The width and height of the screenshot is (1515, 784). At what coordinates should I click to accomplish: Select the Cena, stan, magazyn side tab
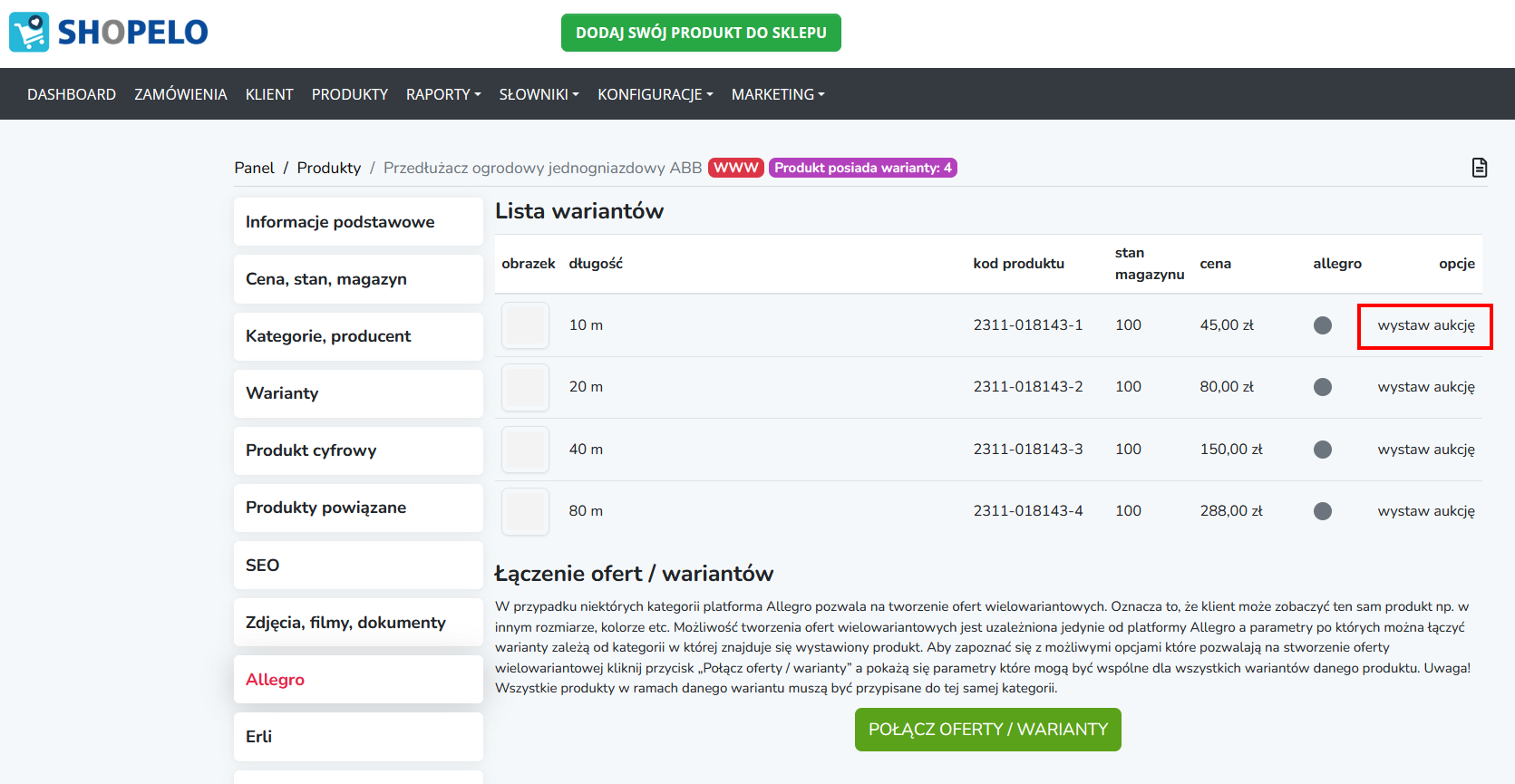(x=358, y=279)
